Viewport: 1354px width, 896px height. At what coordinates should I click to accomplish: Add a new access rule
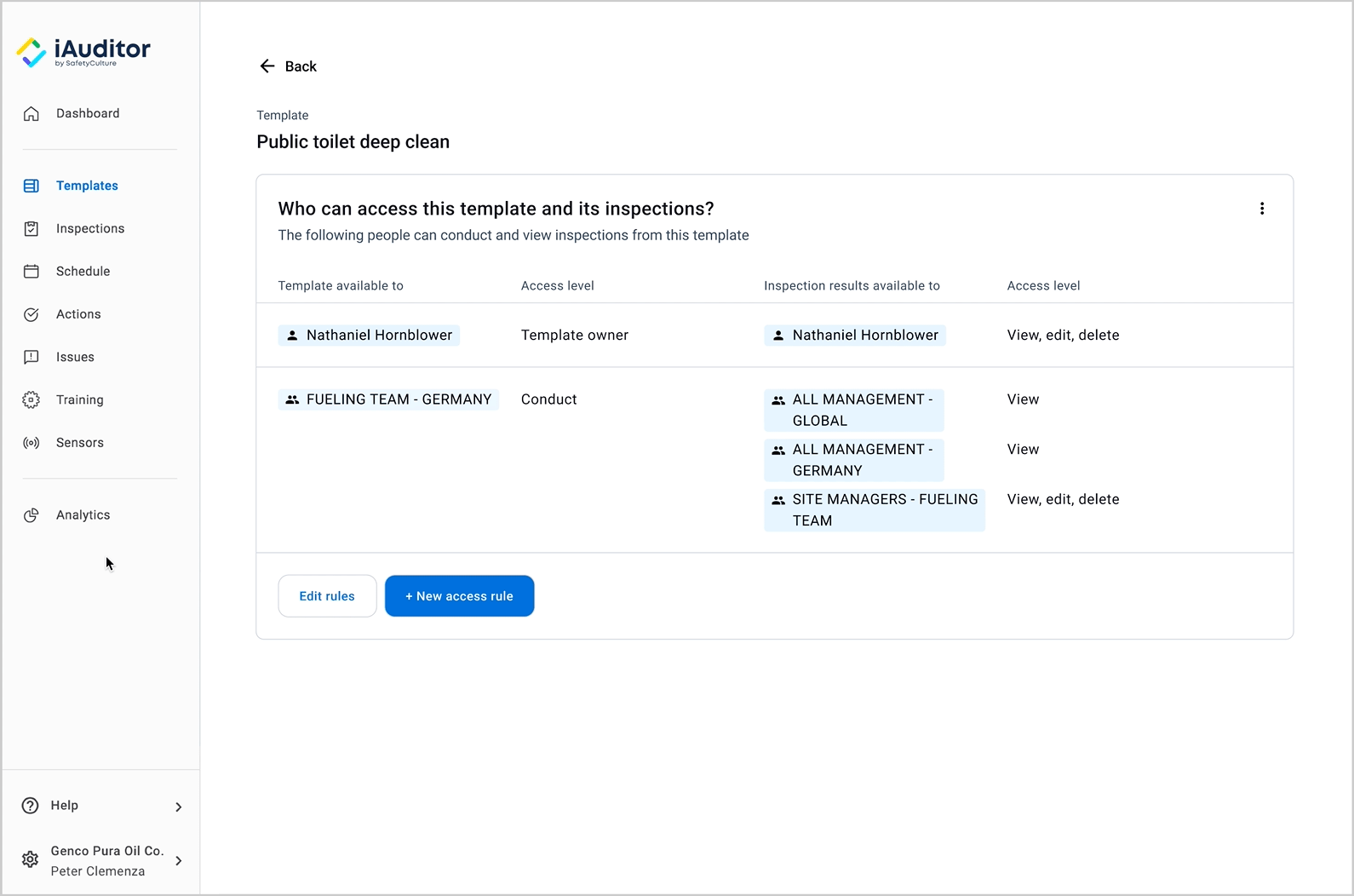coord(459,596)
